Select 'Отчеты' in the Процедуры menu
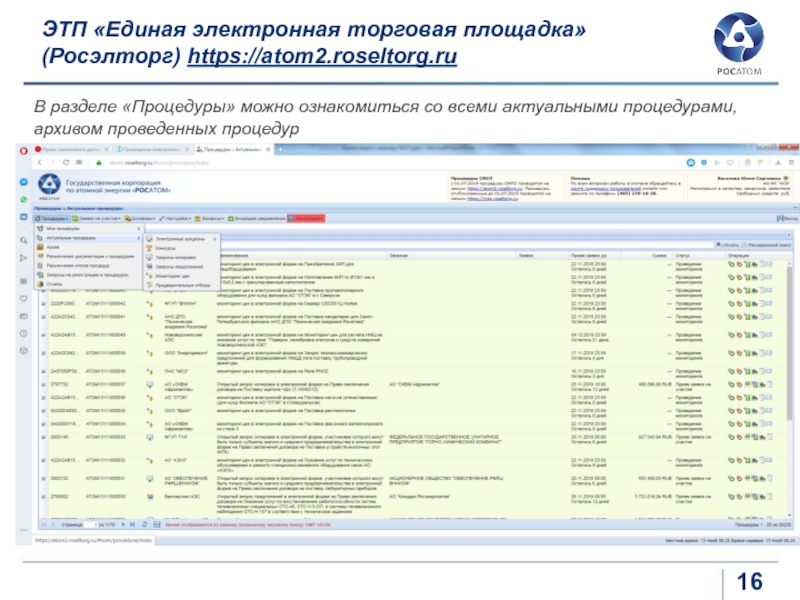Viewport: 800px width, 600px height. coord(89,284)
